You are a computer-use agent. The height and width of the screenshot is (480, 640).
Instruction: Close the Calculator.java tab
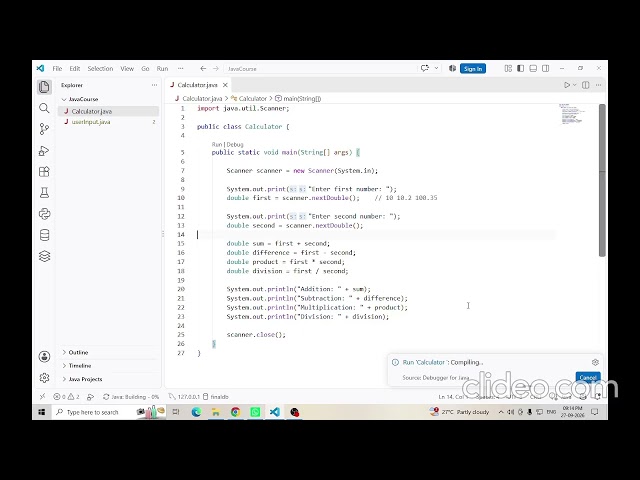[225, 85]
